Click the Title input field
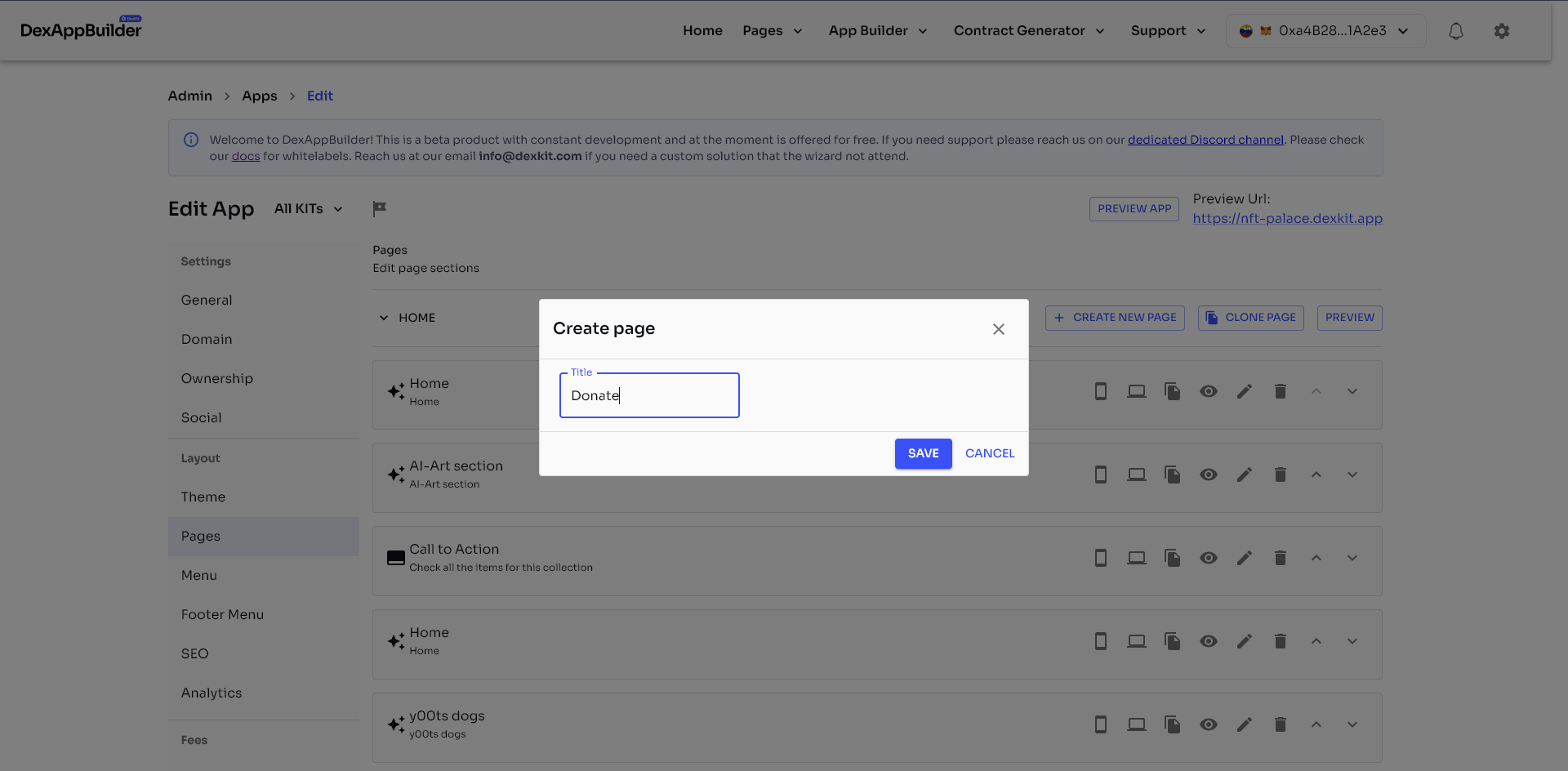Viewport: 1568px width, 771px height. pyautogui.click(x=649, y=395)
